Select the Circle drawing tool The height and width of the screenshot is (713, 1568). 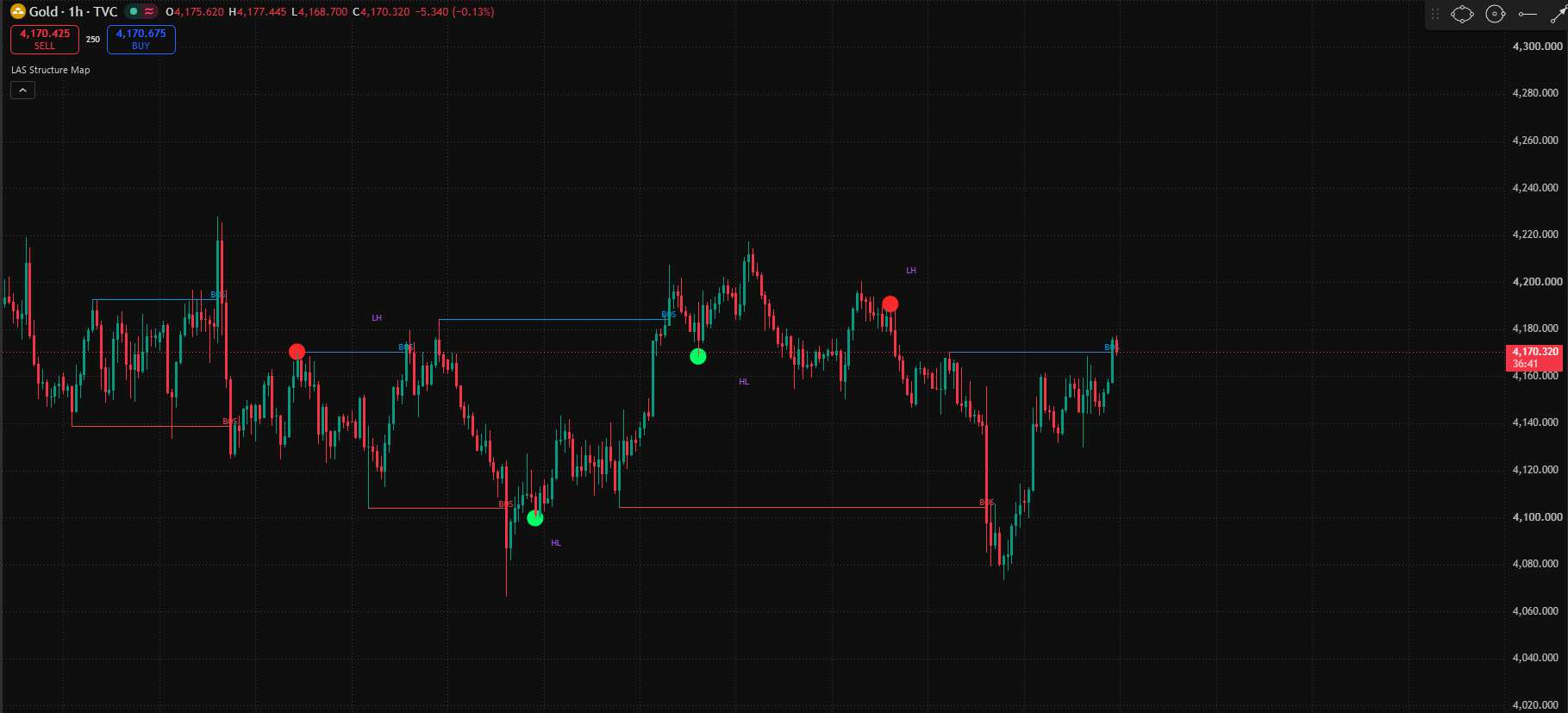tap(1496, 14)
